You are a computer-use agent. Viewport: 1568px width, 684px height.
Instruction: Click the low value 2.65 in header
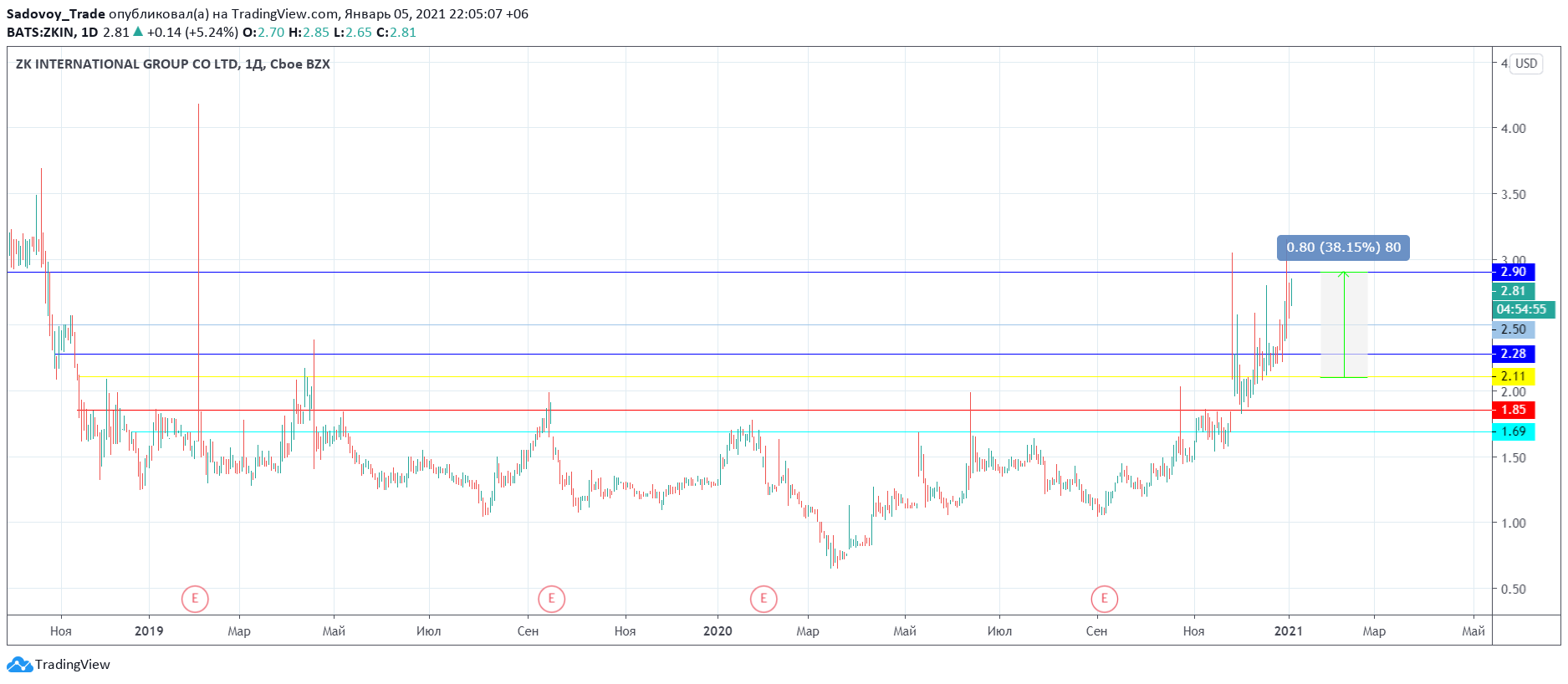[x=359, y=33]
